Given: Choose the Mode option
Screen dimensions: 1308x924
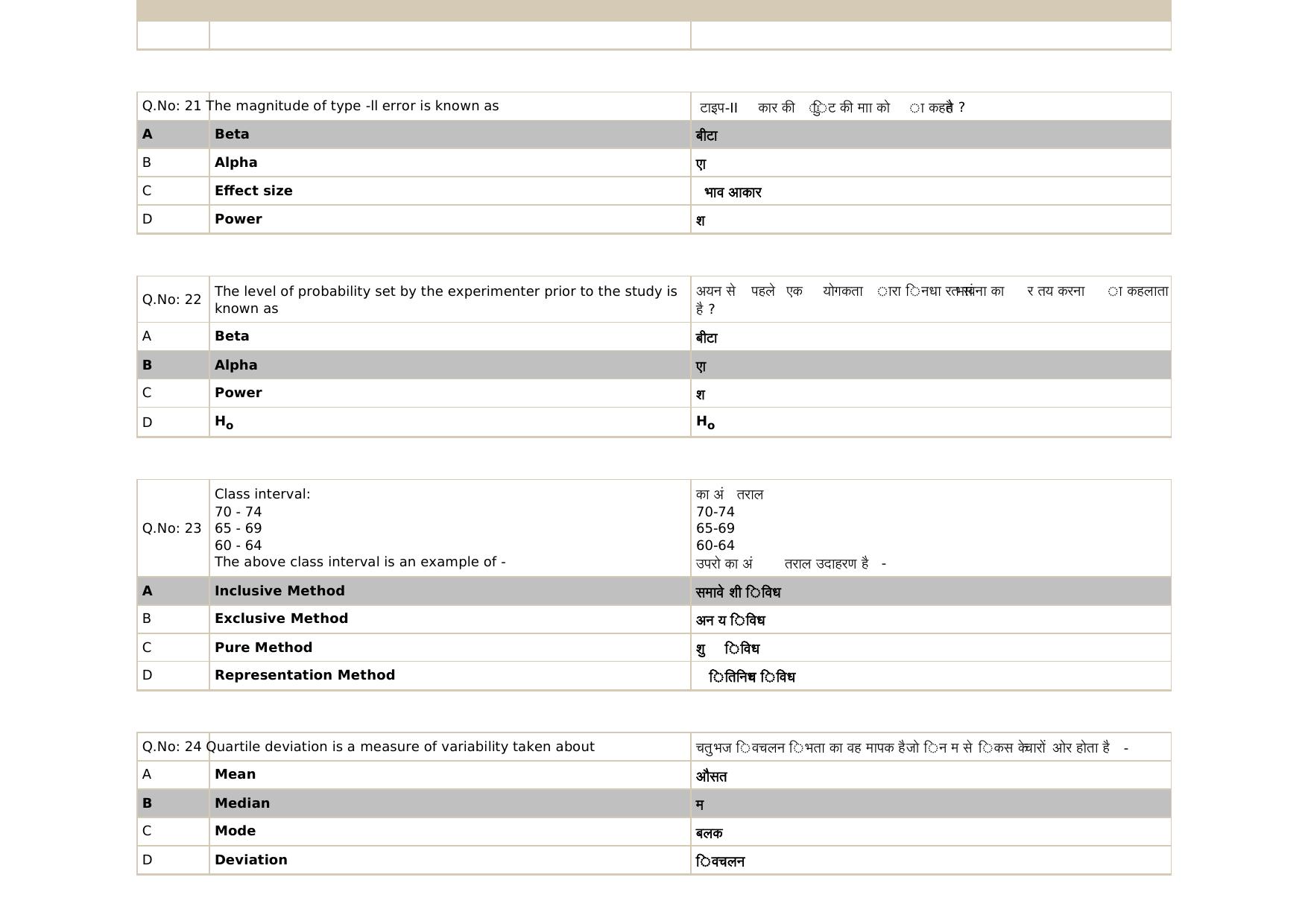Looking at the screenshot, I should tap(235, 831).
